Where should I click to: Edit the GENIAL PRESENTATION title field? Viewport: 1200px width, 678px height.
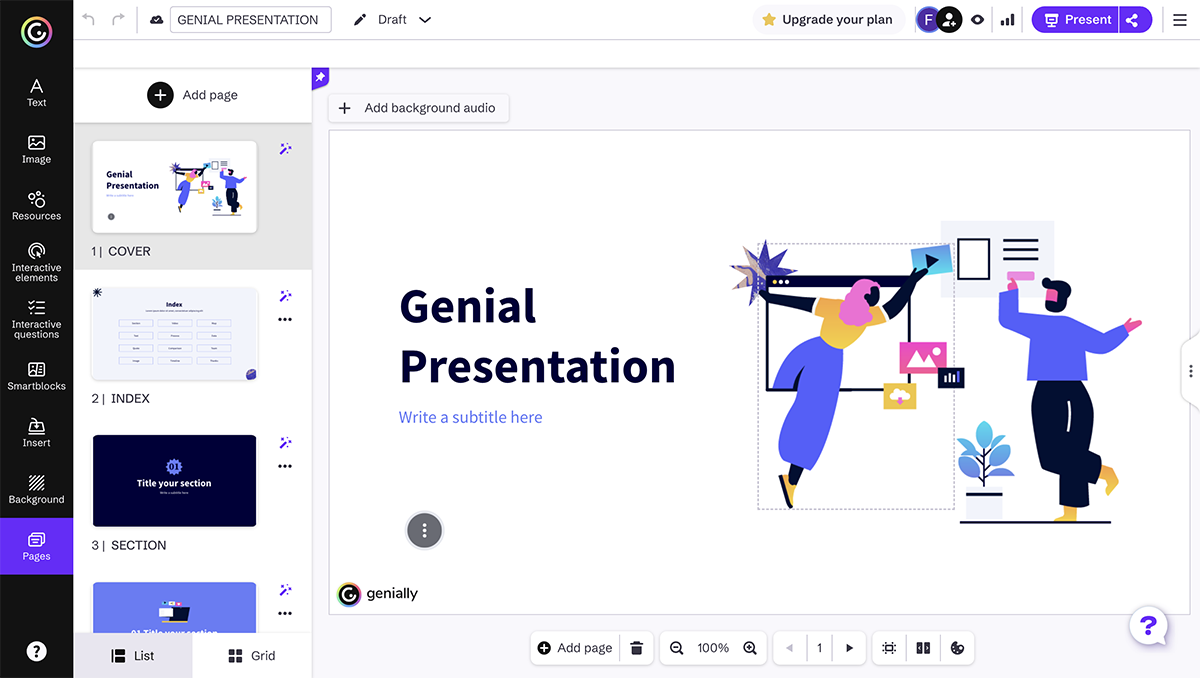coord(251,20)
